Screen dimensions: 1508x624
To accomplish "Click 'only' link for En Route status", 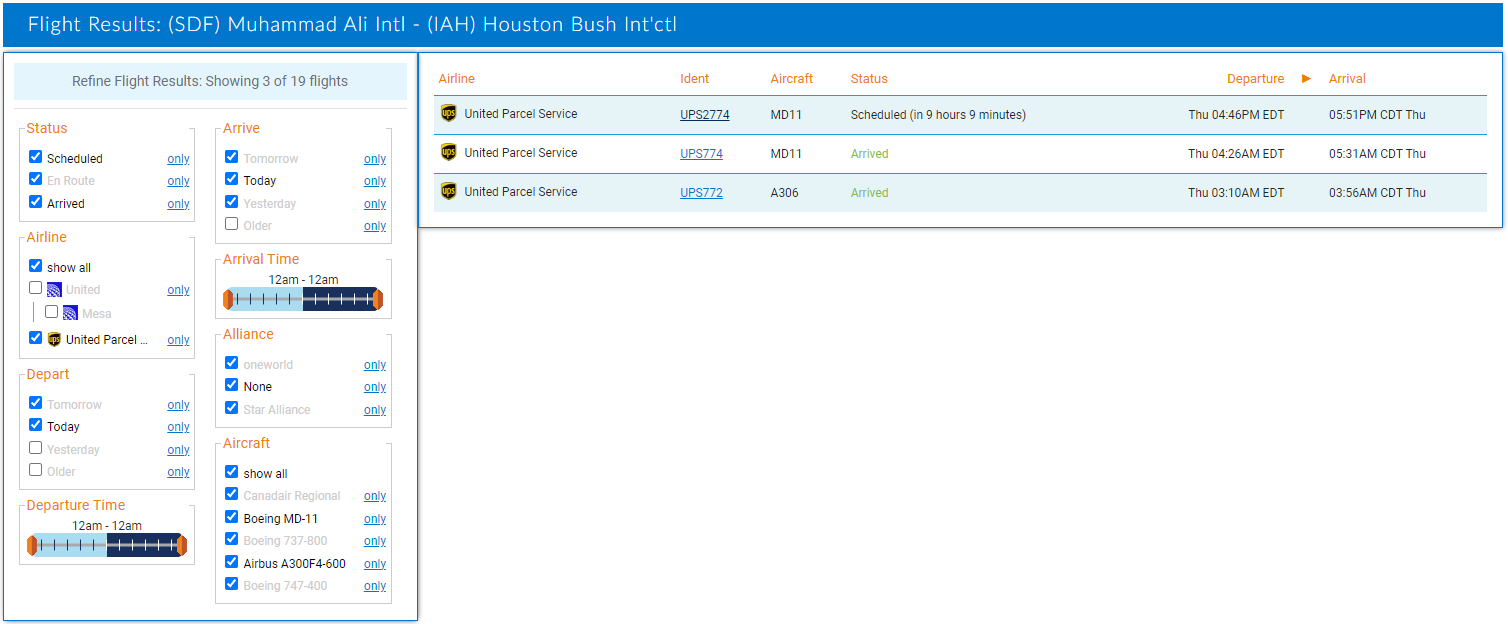I will click(178, 181).
